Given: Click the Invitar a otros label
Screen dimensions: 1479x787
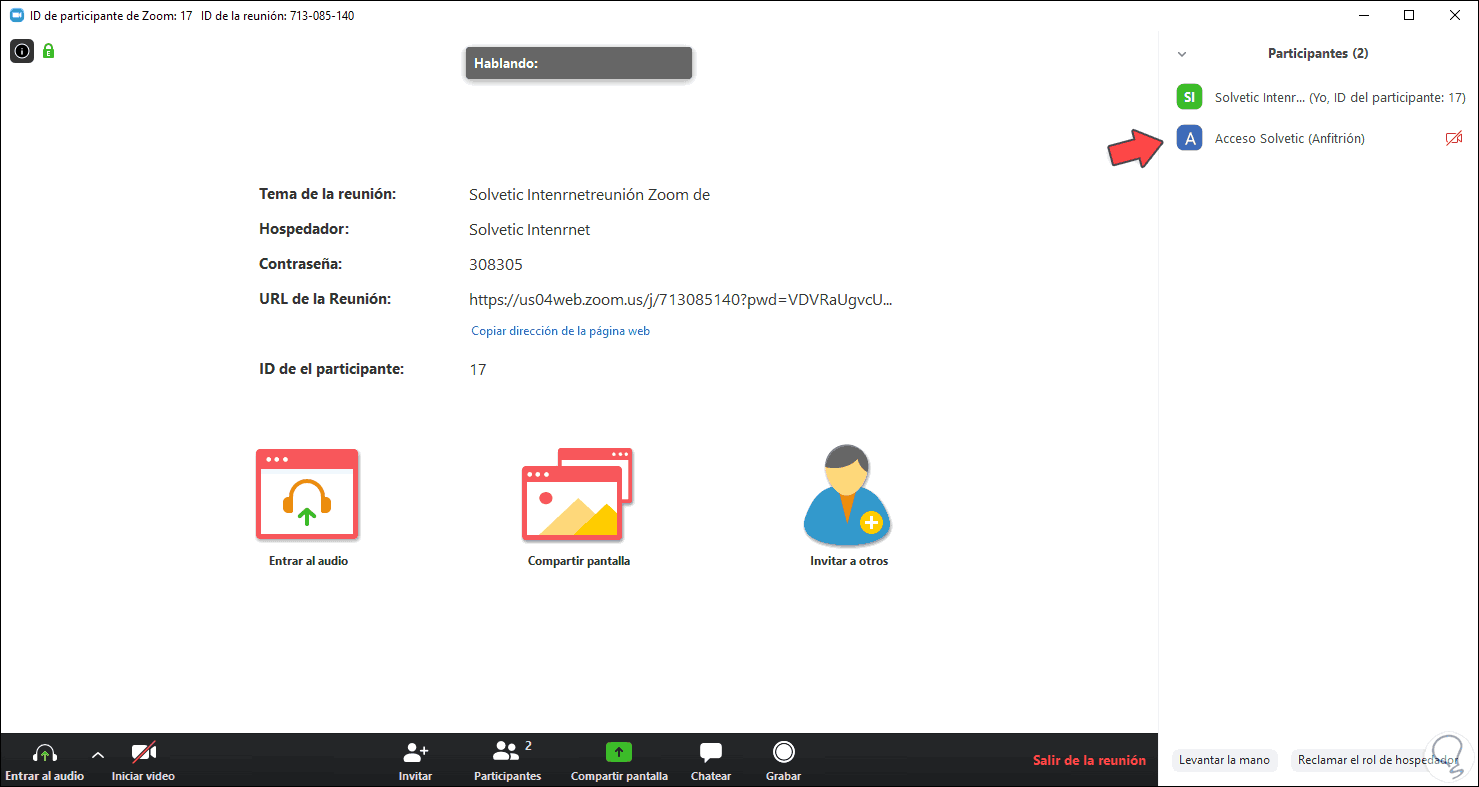Looking at the screenshot, I should pos(849,561).
